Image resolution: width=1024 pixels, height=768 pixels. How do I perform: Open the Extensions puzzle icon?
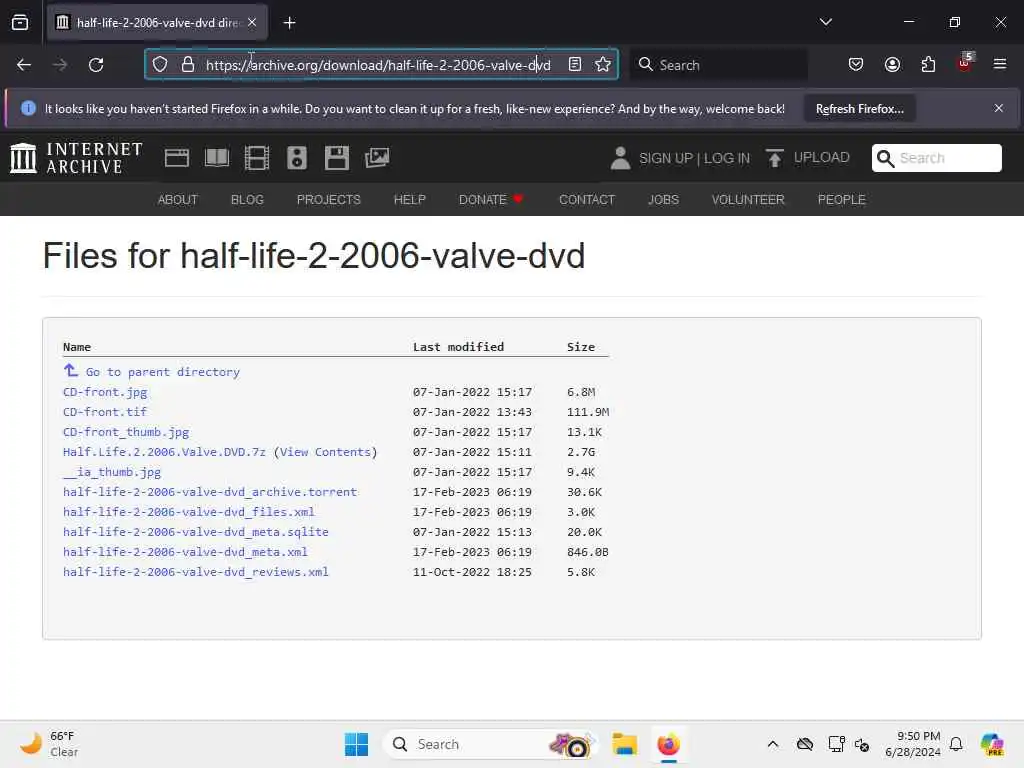coord(928,65)
